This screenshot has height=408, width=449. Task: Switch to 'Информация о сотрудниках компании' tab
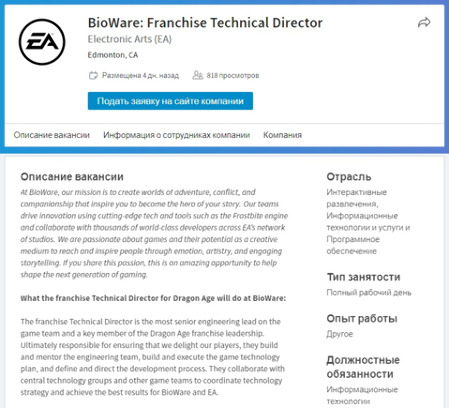pyautogui.click(x=177, y=135)
